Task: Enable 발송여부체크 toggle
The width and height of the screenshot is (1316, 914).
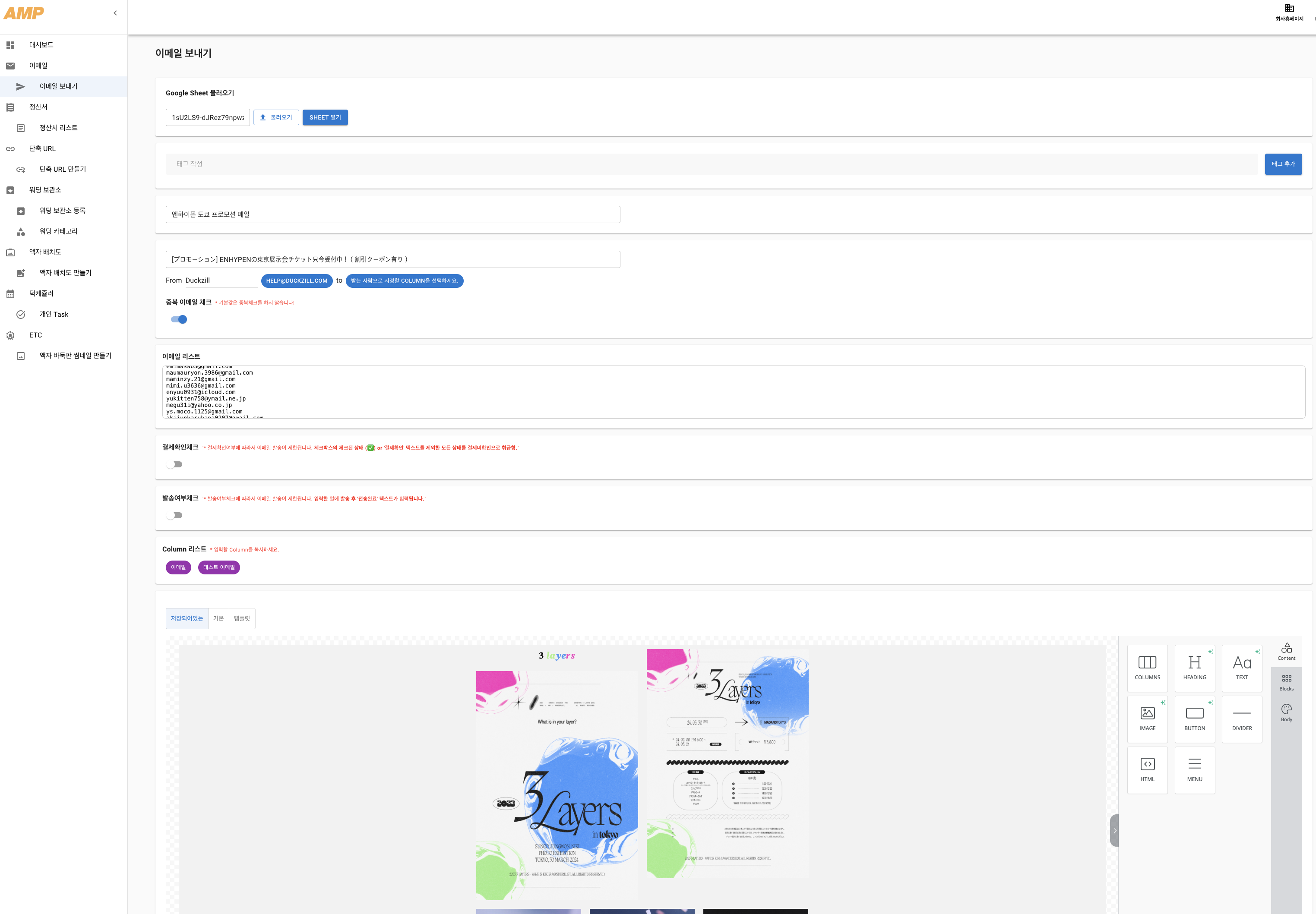Action: (x=177, y=515)
